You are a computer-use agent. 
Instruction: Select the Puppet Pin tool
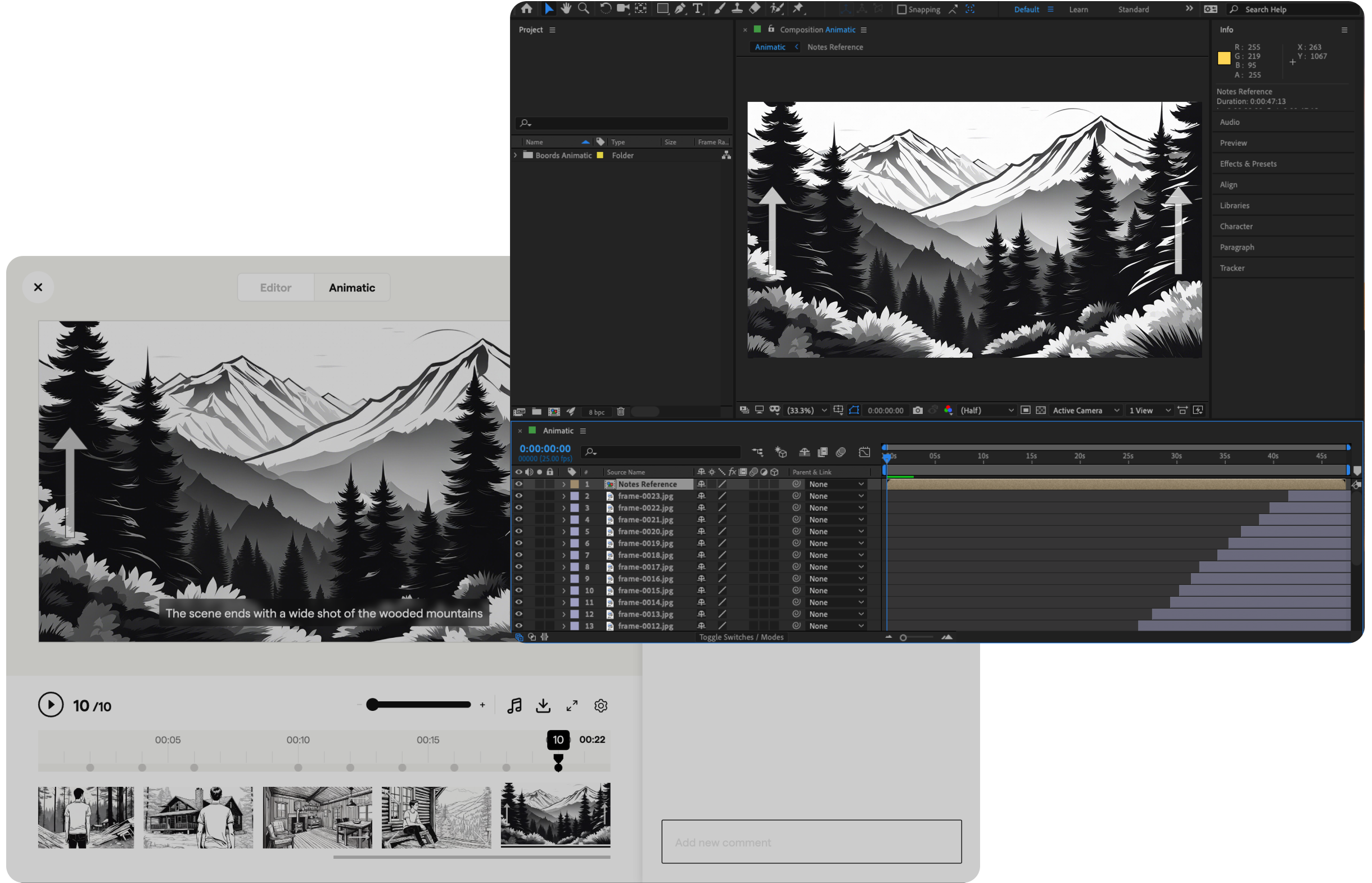pos(798,8)
